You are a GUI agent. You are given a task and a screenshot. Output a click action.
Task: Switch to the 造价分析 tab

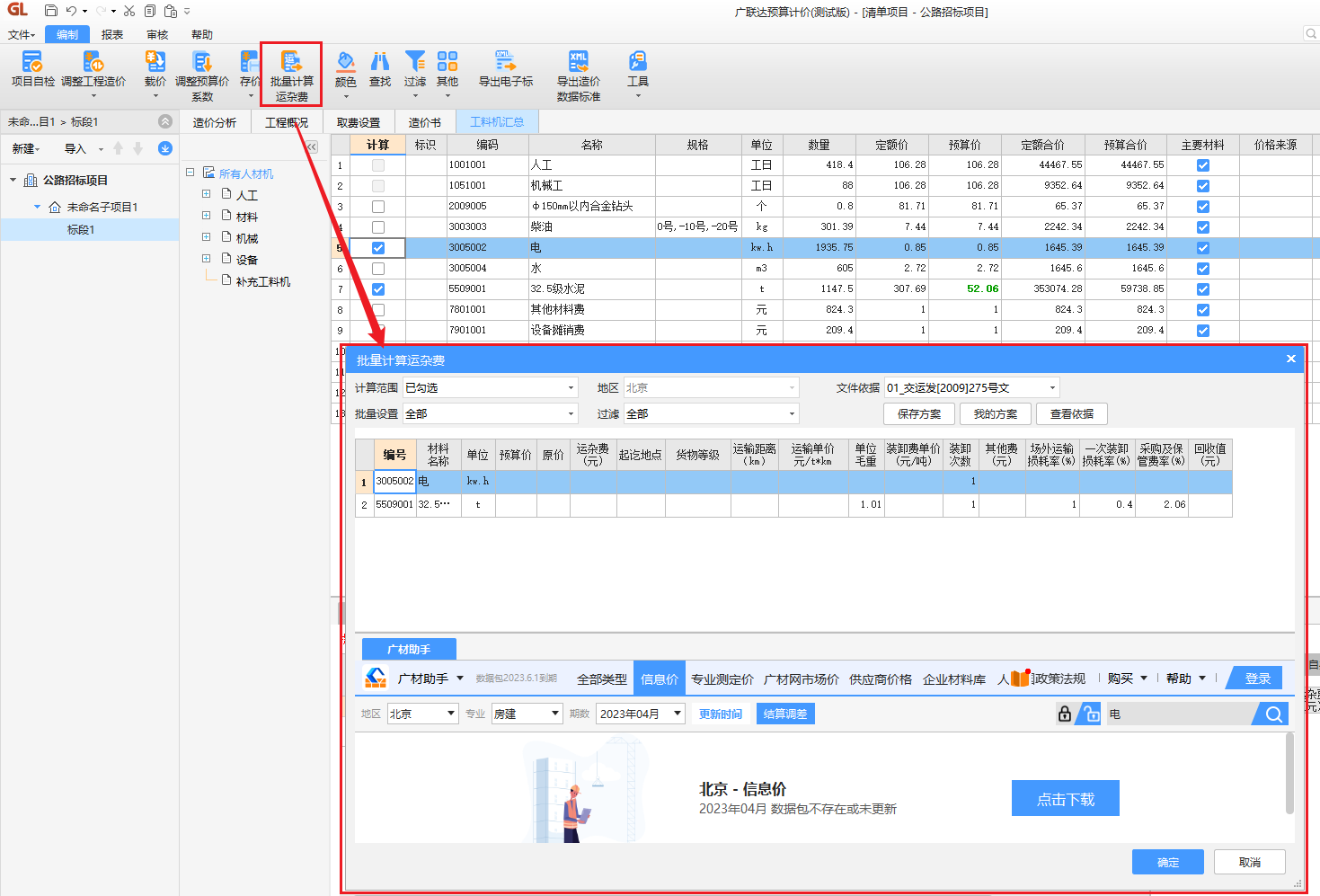215,122
